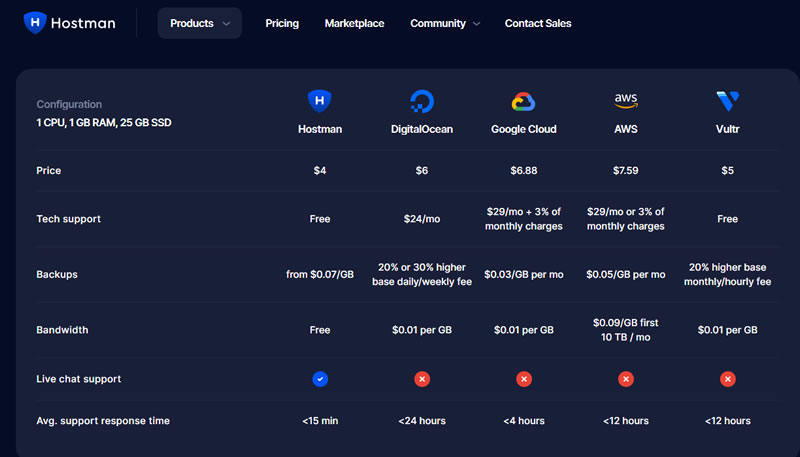Click '$0.09/GB first 10 TB / mo' cell
Viewport: 800px width, 457px height.
click(626, 330)
